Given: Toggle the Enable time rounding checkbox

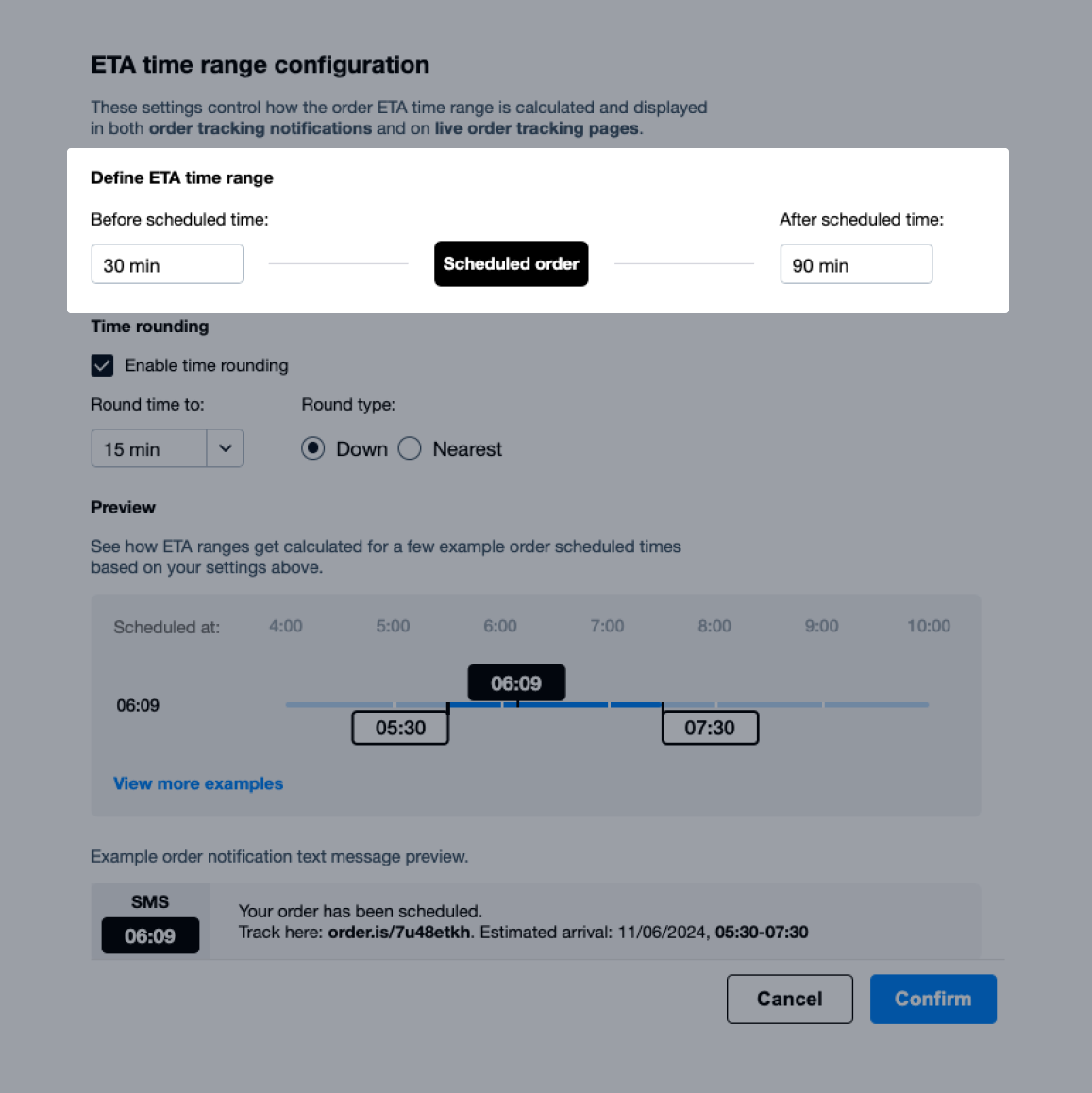Looking at the screenshot, I should (x=102, y=365).
